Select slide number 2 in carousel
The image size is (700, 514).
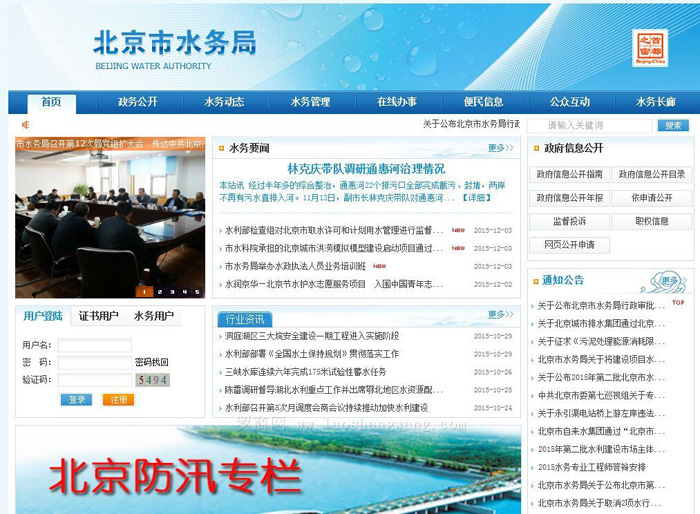tap(159, 292)
